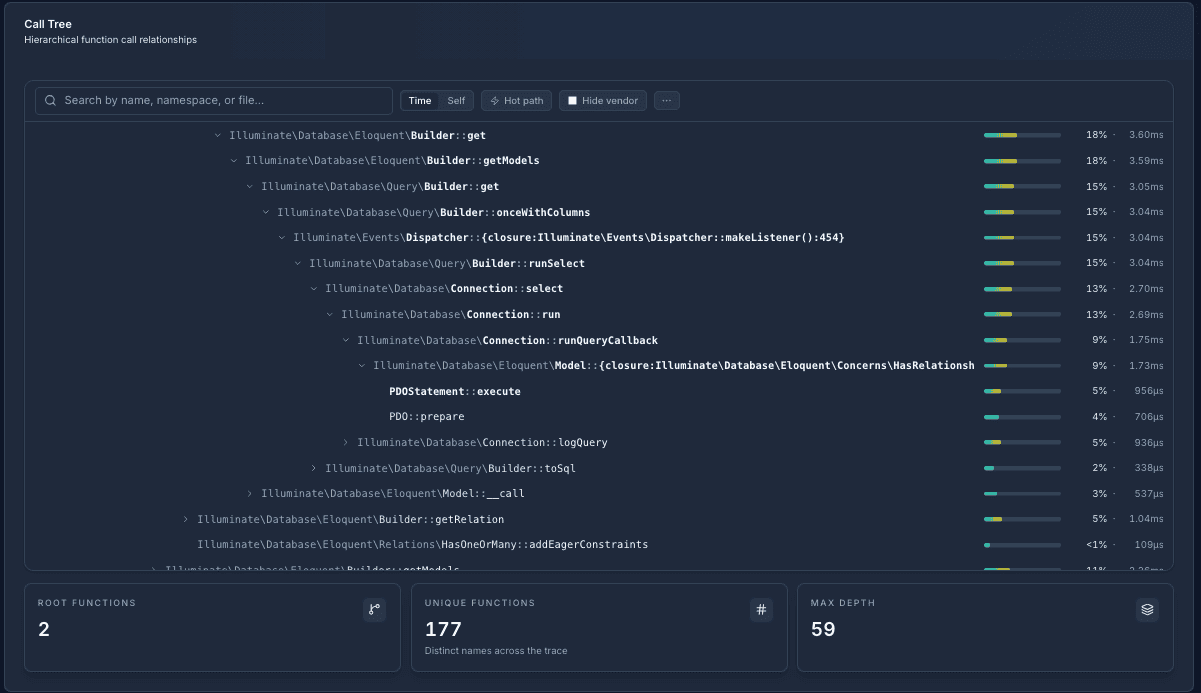Viewport: 1201px width, 693px height.
Task: Collapse the Query Builder::get row
Action: (x=249, y=187)
